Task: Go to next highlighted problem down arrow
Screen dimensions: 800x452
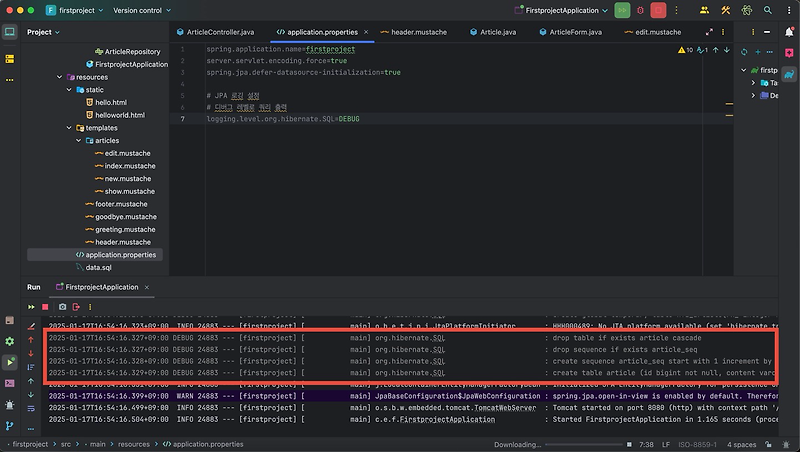Action: [x=727, y=50]
